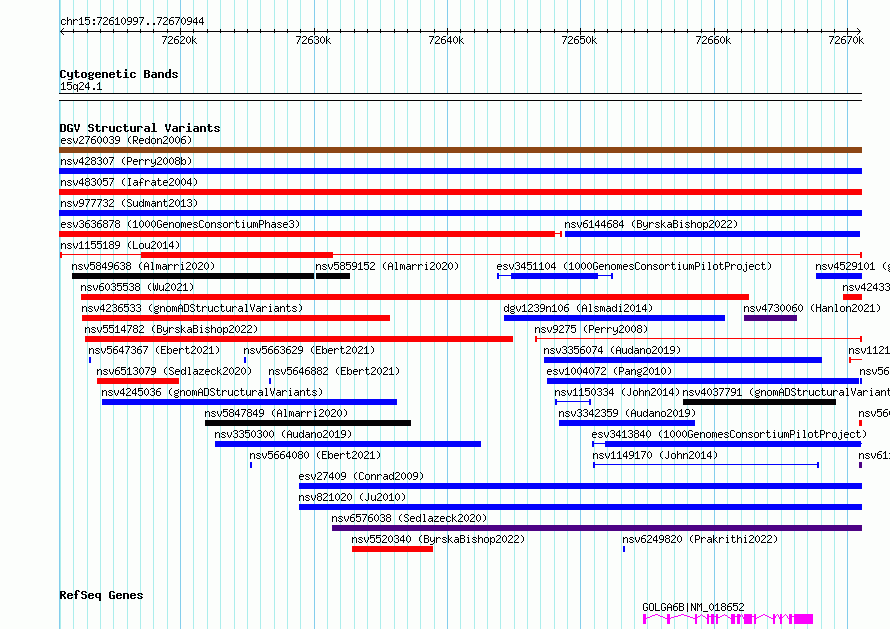Open the GOLGA6B|NM_018652 gene label
Screen dimensions: 890x629
(x=693, y=607)
